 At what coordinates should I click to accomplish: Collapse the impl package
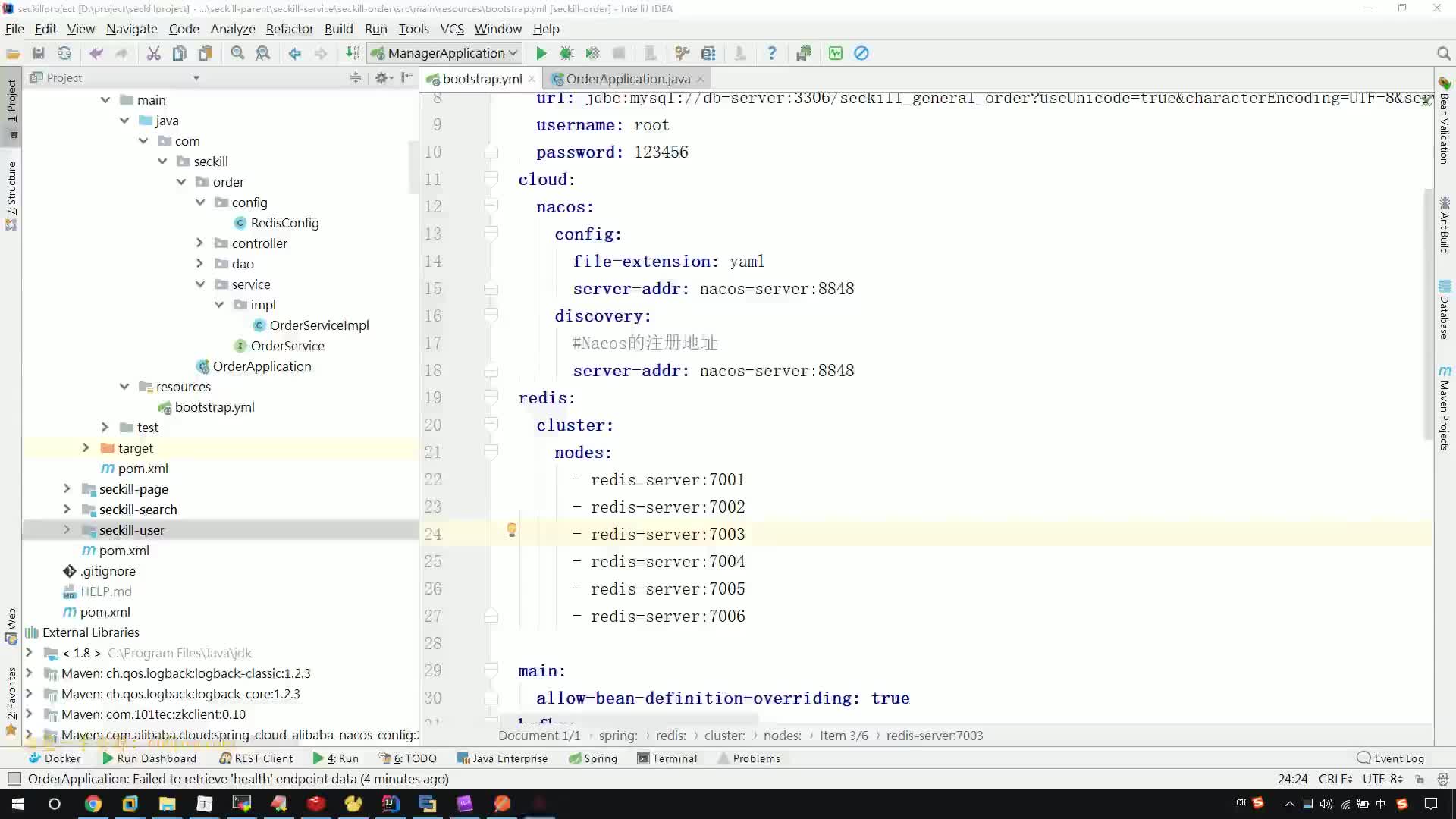coord(219,304)
